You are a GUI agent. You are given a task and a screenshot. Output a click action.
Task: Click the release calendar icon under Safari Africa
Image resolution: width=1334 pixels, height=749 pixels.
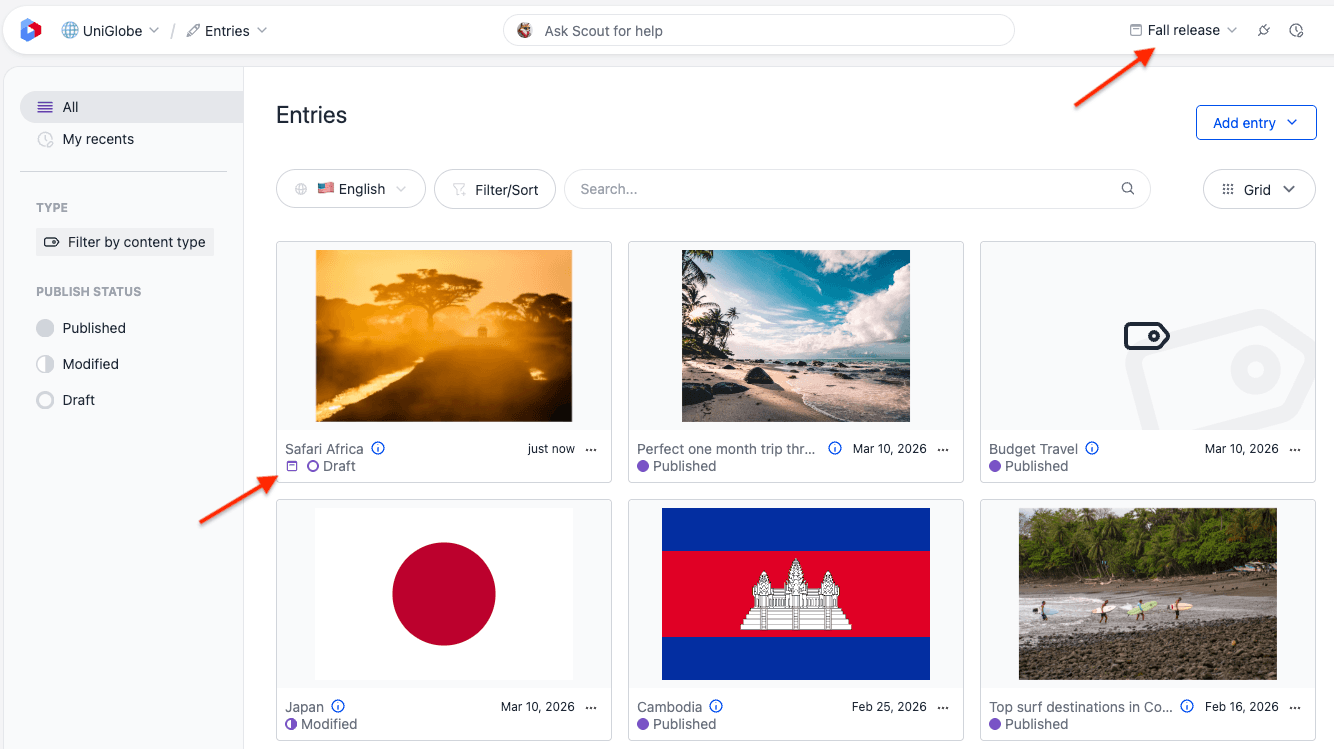[292, 466]
